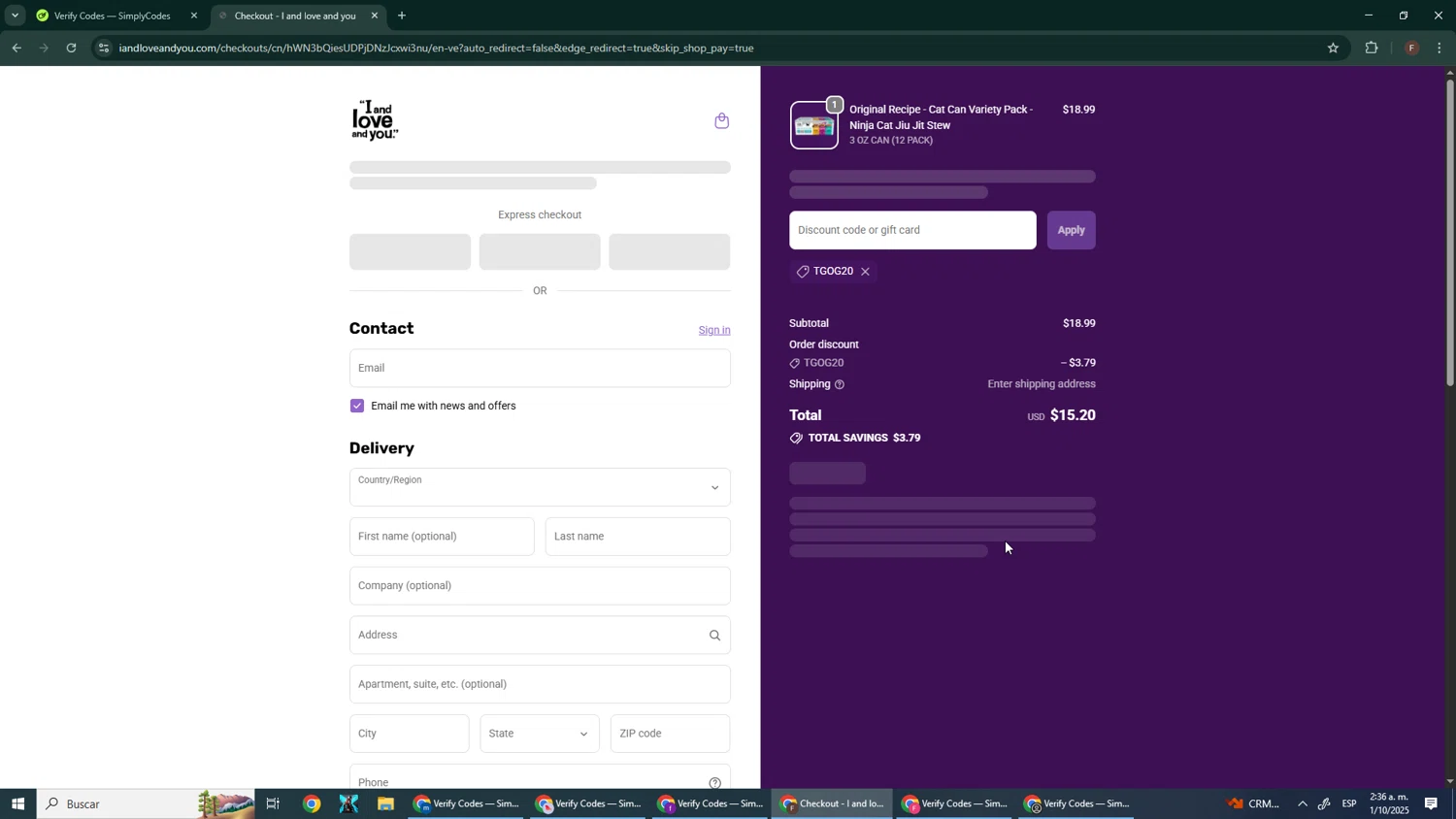
Task: Focus the First name (optional) field
Action: pyautogui.click(x=442, y=537)
